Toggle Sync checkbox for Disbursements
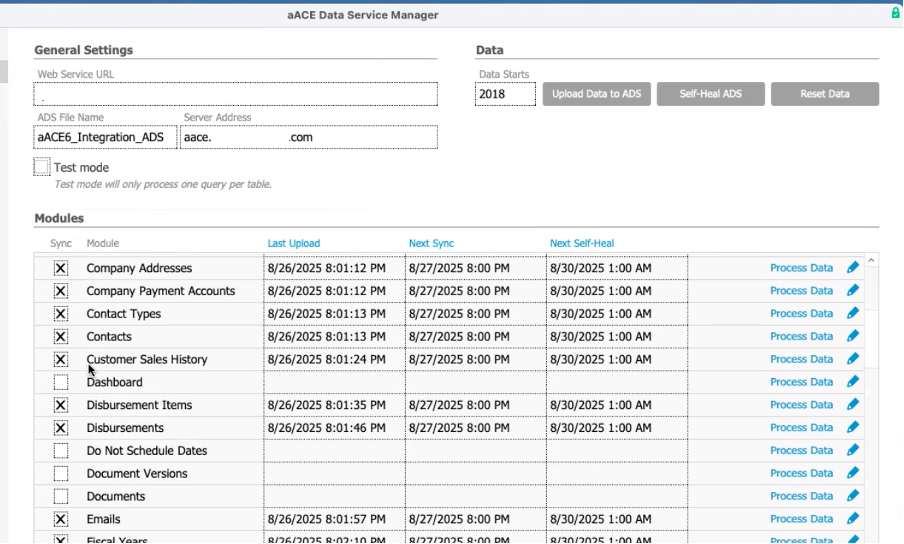Viewport: 904px width, 544px height. coord(61,428)
